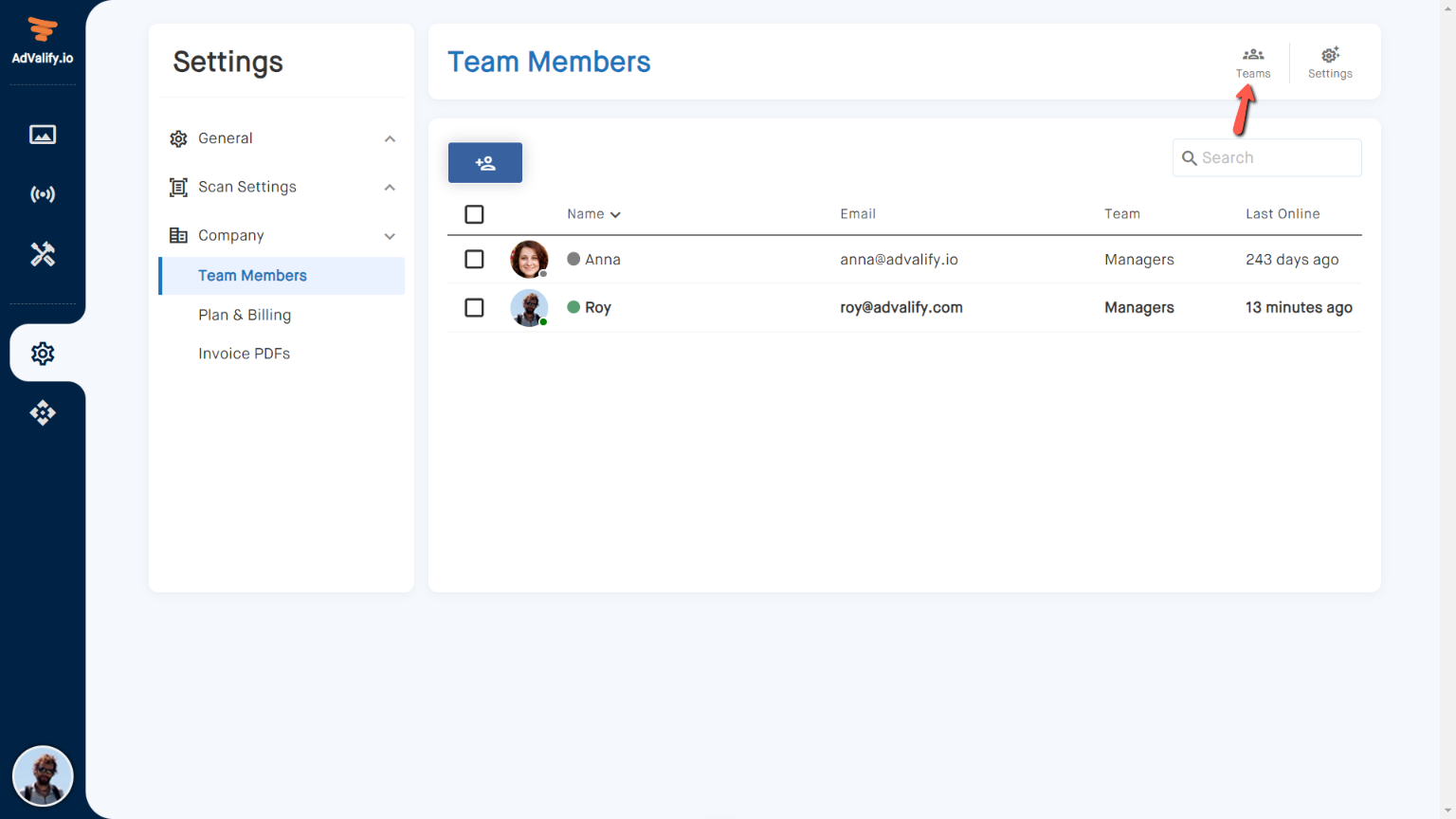Check the box for Roy
1456x819 pixels.
coord(474,308)
